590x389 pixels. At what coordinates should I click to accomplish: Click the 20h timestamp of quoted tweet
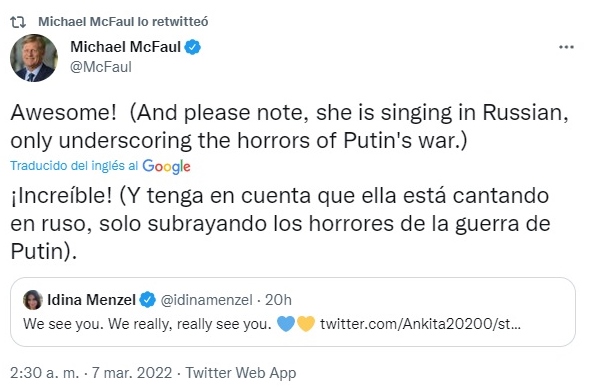click(278, 300)
